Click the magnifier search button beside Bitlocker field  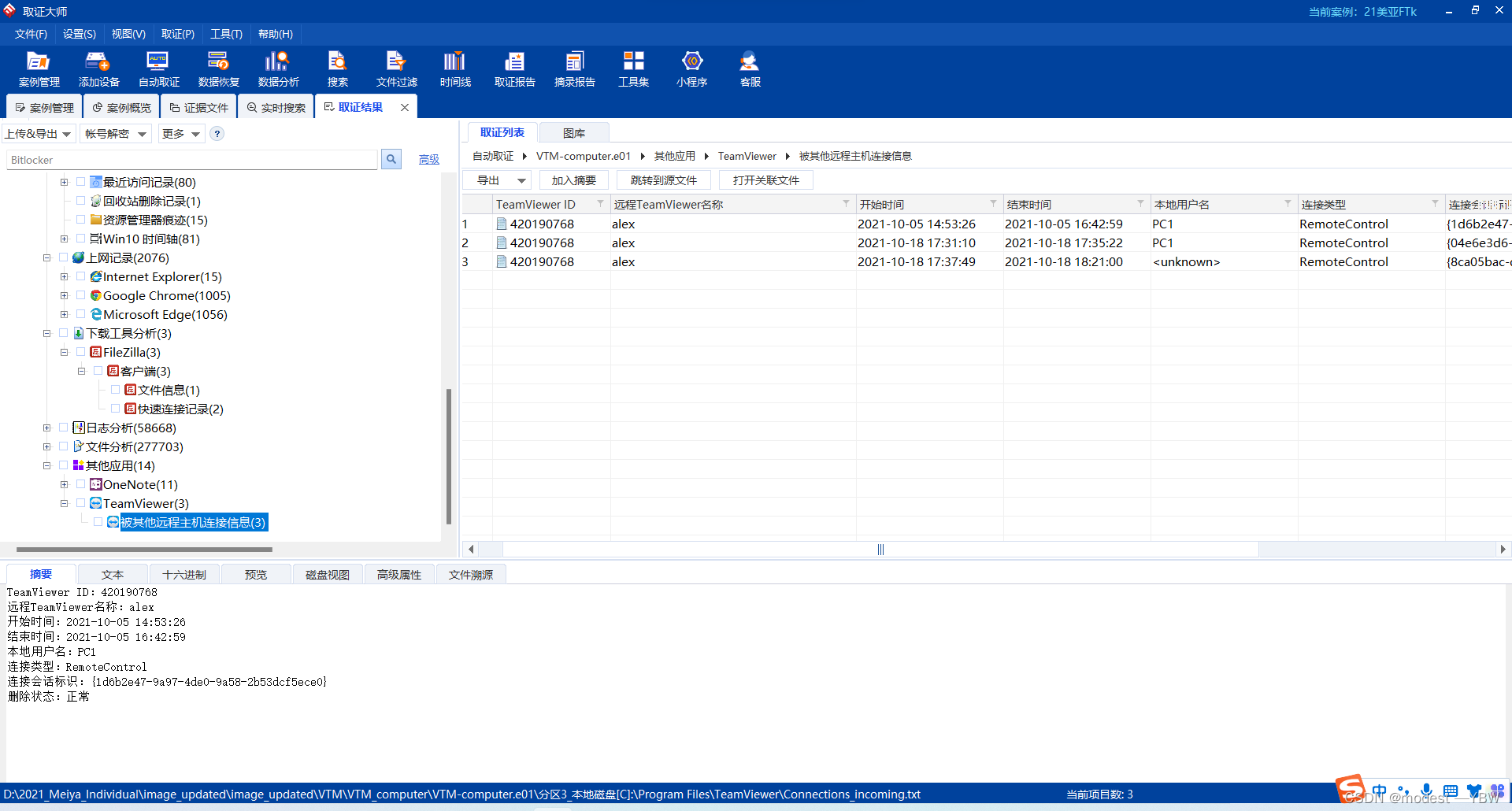(x=391, y=159)
